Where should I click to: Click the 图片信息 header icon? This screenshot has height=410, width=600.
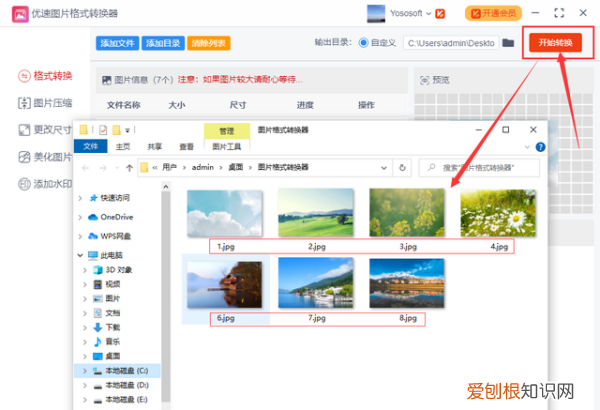[x=106, y=80]
